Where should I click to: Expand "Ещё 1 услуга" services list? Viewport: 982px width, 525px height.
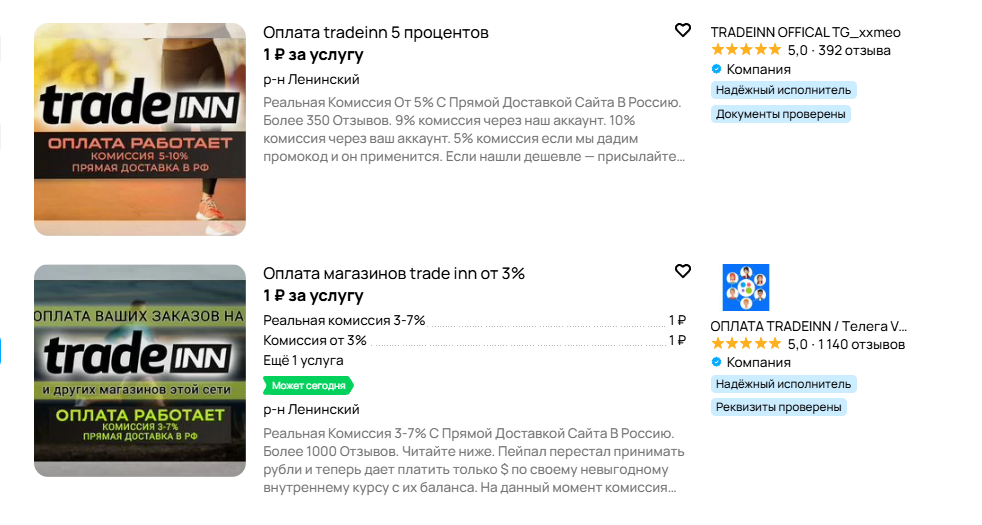click(303, 360)
